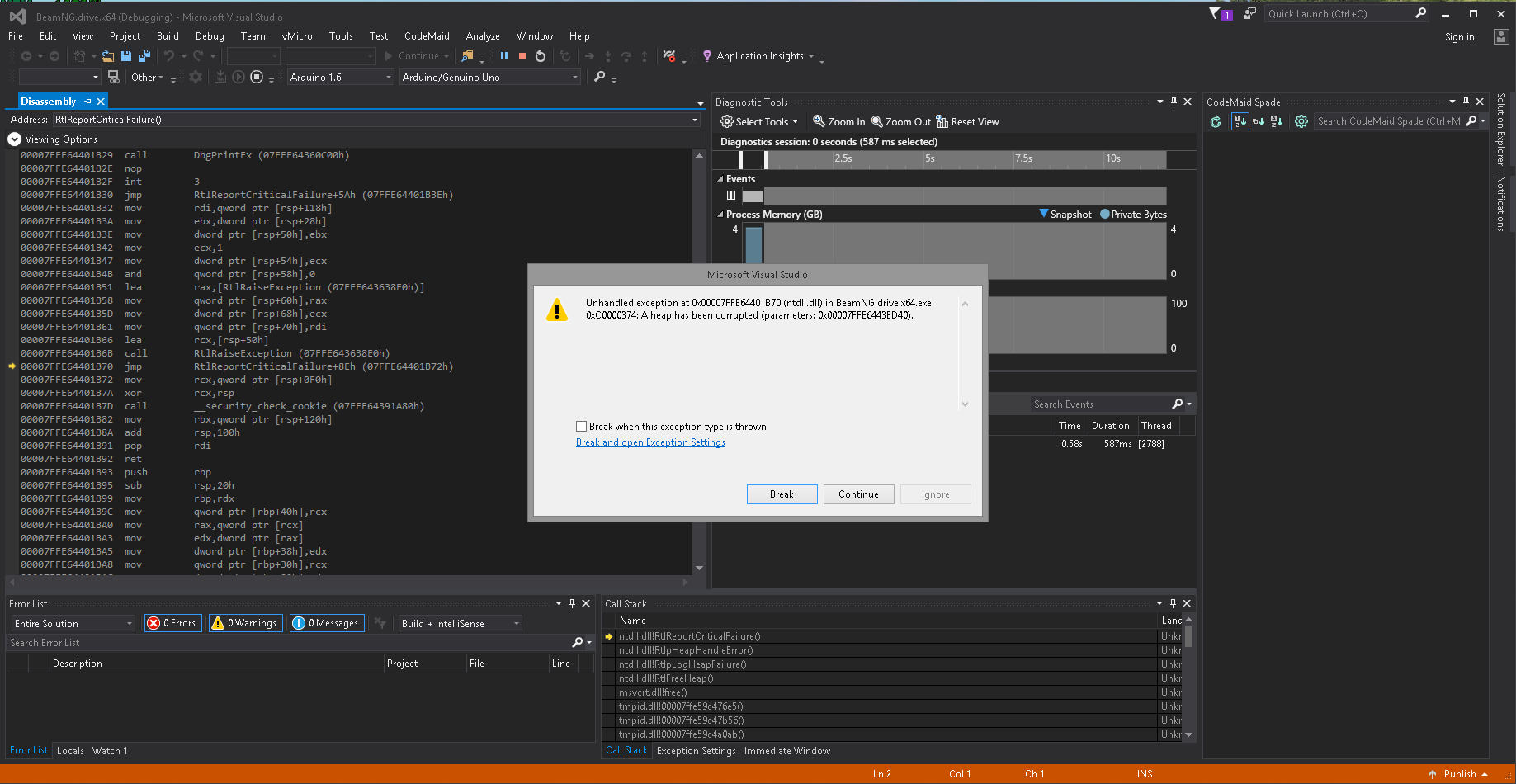
Task: Click Reset View in Diagnostic Tools
Action: [967, 121]
